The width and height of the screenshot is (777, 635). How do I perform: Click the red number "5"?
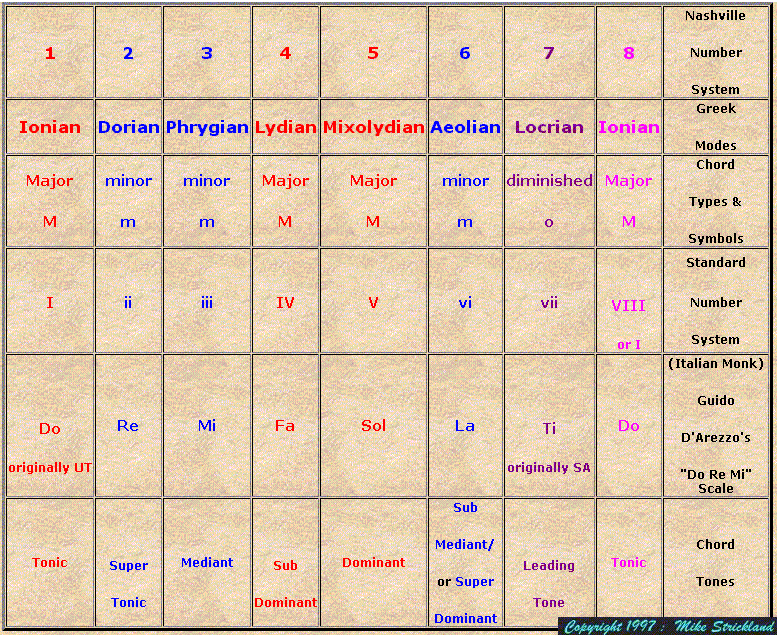click(373, 53)
